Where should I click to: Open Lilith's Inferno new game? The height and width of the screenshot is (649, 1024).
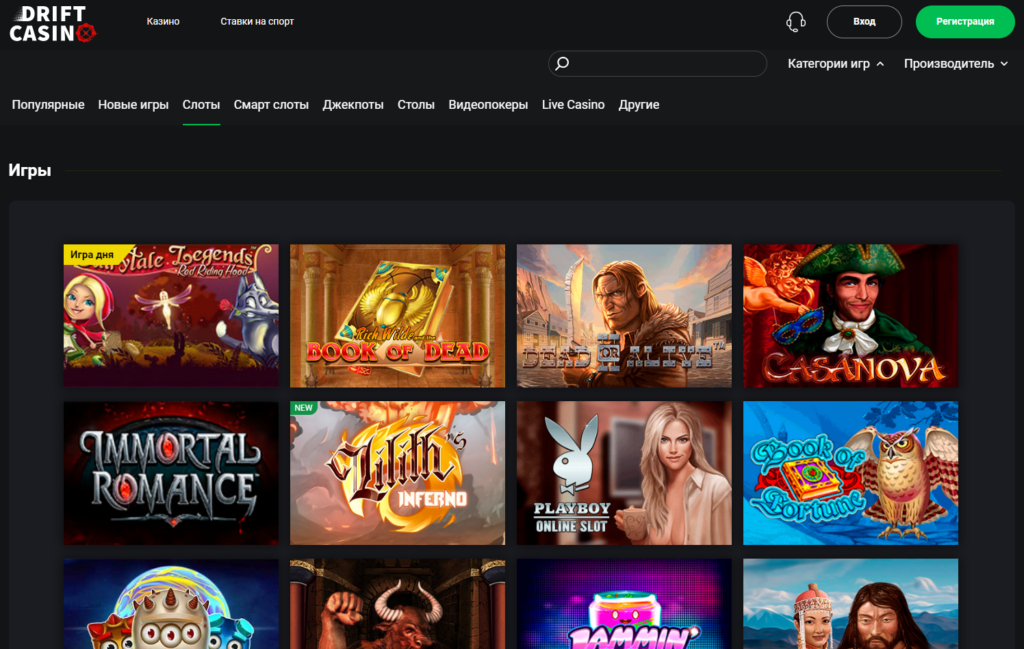[397, 473]
